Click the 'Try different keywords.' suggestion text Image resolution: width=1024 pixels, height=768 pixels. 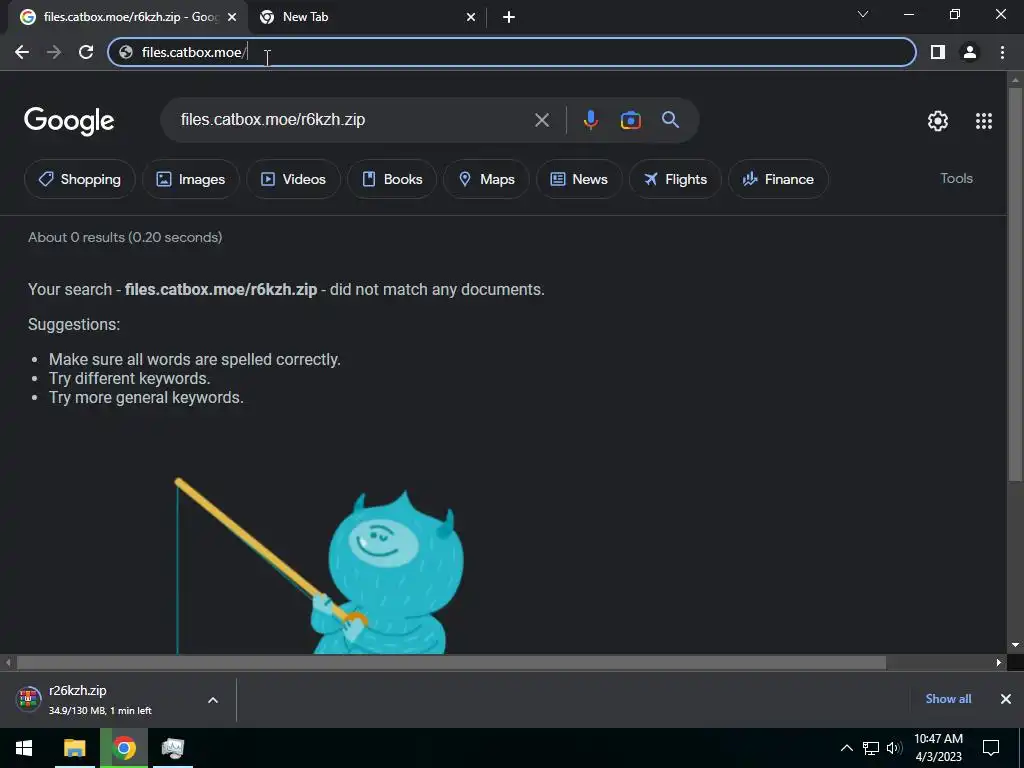[x=129, y=378]
